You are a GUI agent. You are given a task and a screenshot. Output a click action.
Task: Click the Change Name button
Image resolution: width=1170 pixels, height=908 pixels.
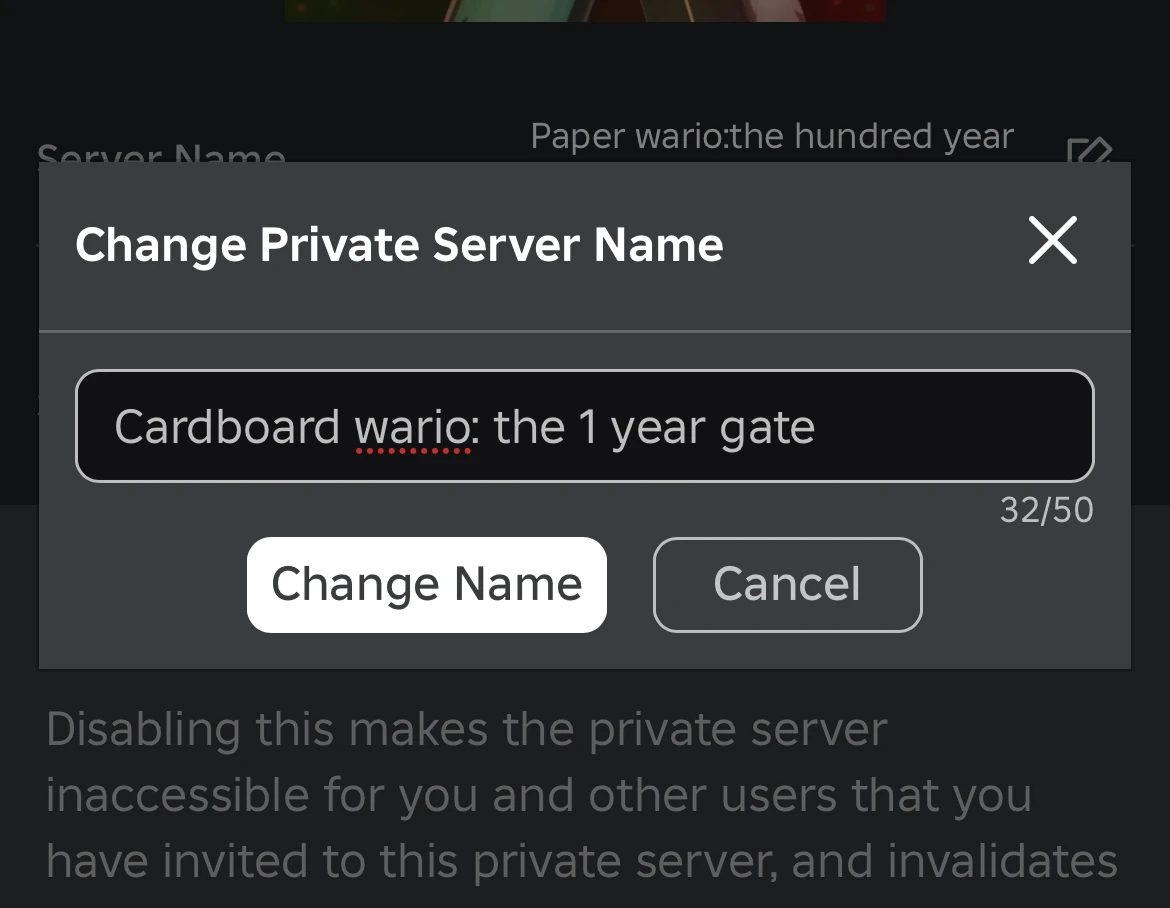(426, 584)
